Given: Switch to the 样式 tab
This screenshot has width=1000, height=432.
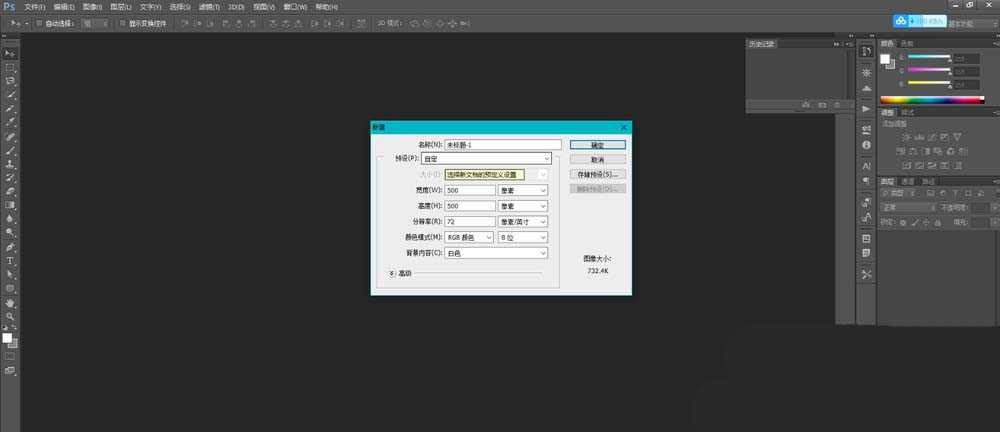Looking at the screenshot, I should [908, 112].
